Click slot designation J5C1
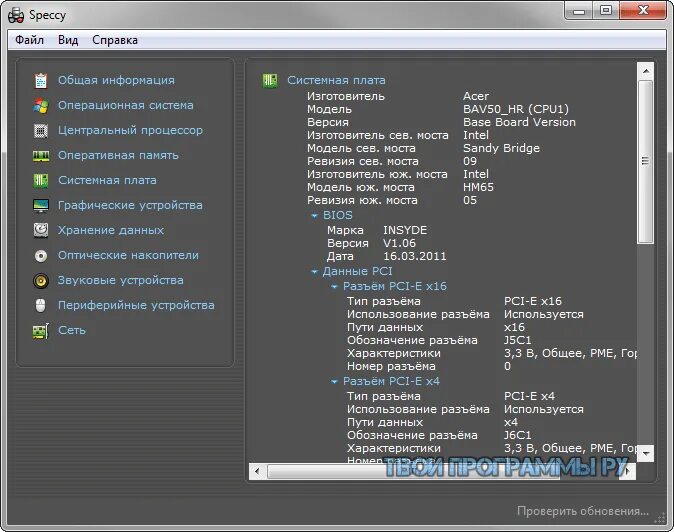The image size is (674, 532). (x=518, y=340)
